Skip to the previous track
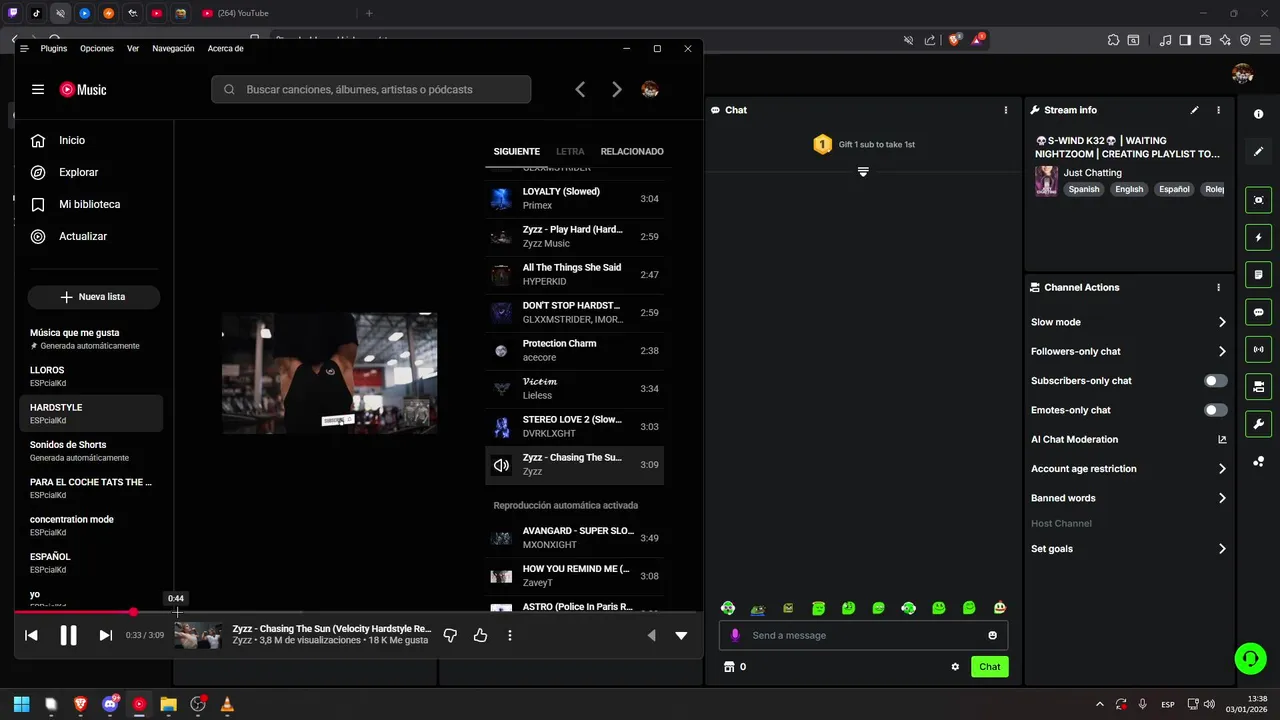Screen dimensions: 1280x720 pos(31,635)
